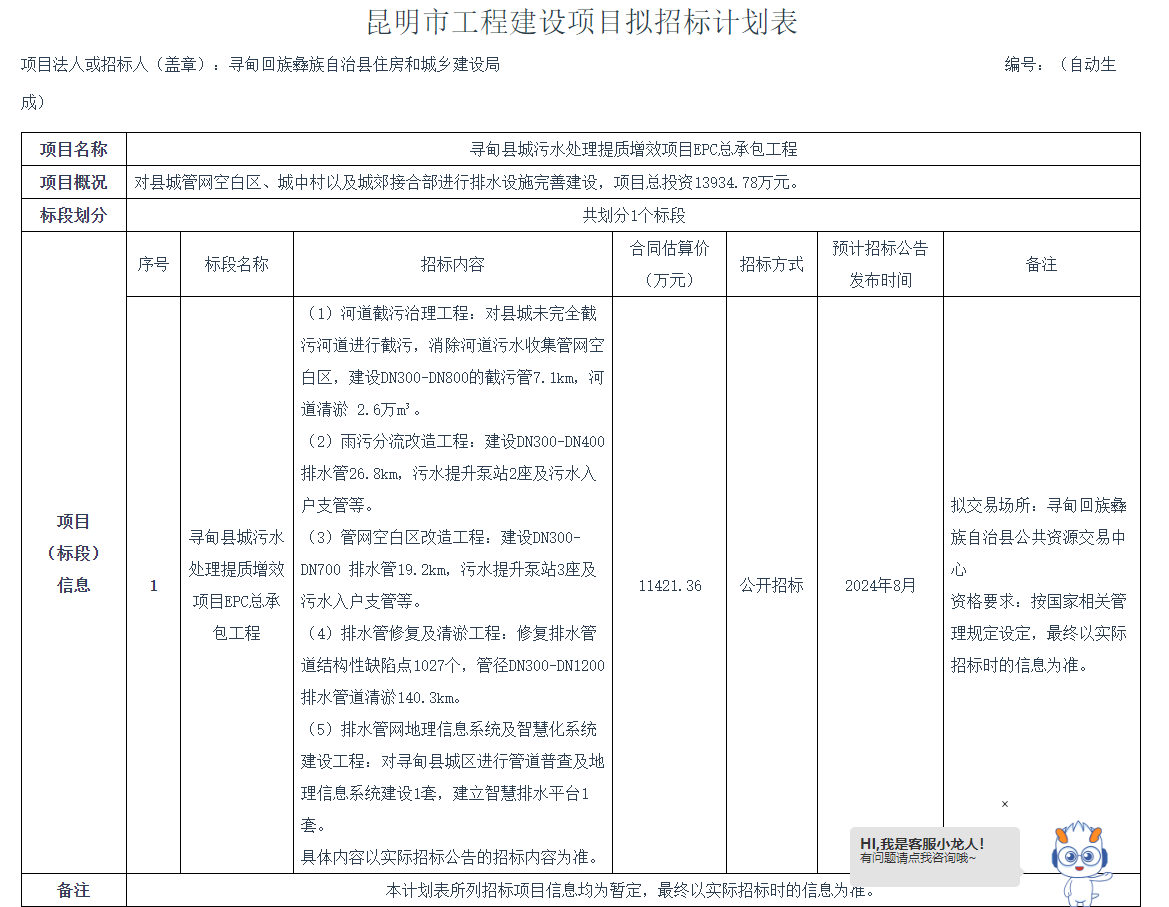Click the 2024年8月 announcement date cell

[880, 586]
